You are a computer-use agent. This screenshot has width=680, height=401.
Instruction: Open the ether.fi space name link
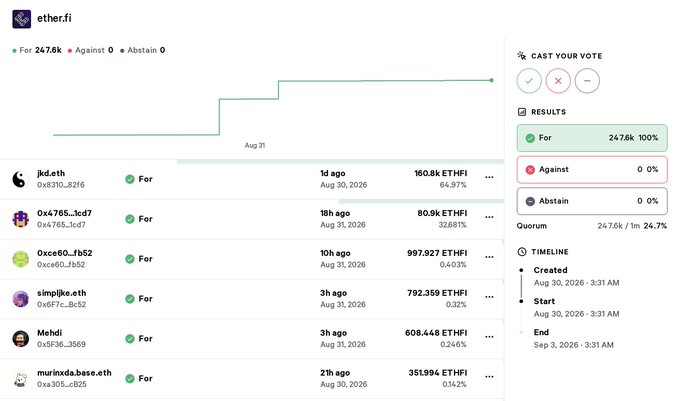54,18
